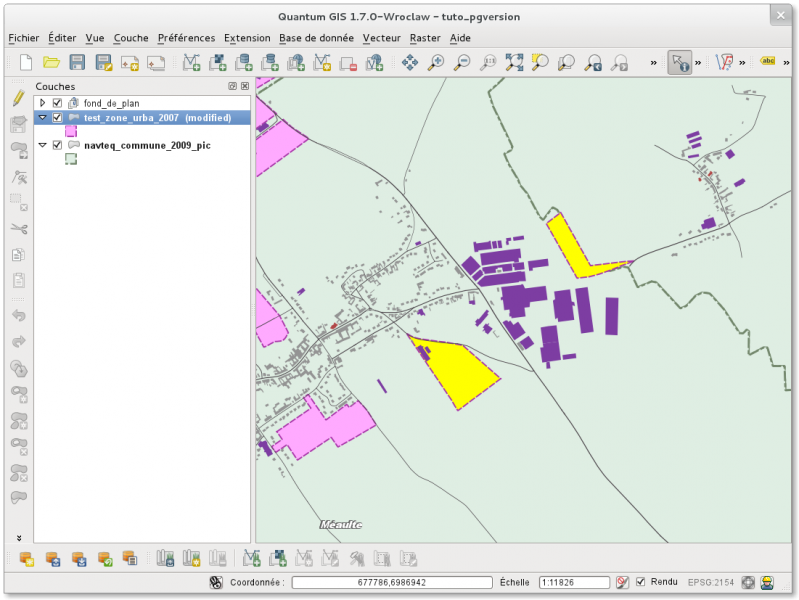The height and width of the screenshot is (600, 799).
Task: Click the abc Labeling tool icon
Action: tap(768, 61)
